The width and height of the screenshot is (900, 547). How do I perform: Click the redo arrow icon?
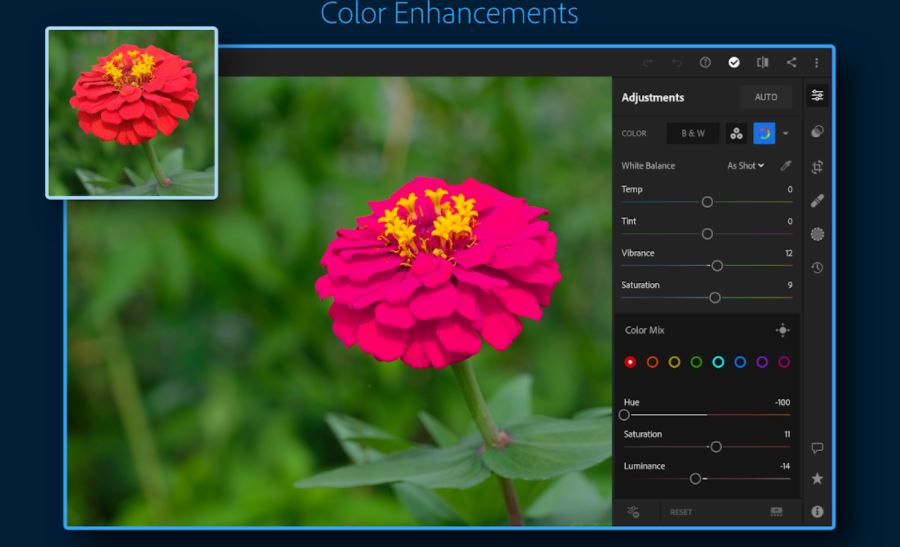[x=647, y=63]
